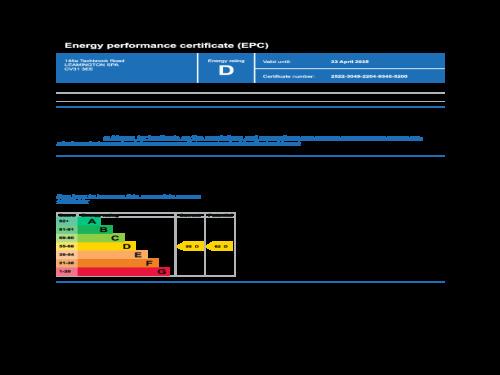Image resolution: width=500 pixels, height=375 pixels.
Task: Select the valid until April date
Action: tap(350, 62)
